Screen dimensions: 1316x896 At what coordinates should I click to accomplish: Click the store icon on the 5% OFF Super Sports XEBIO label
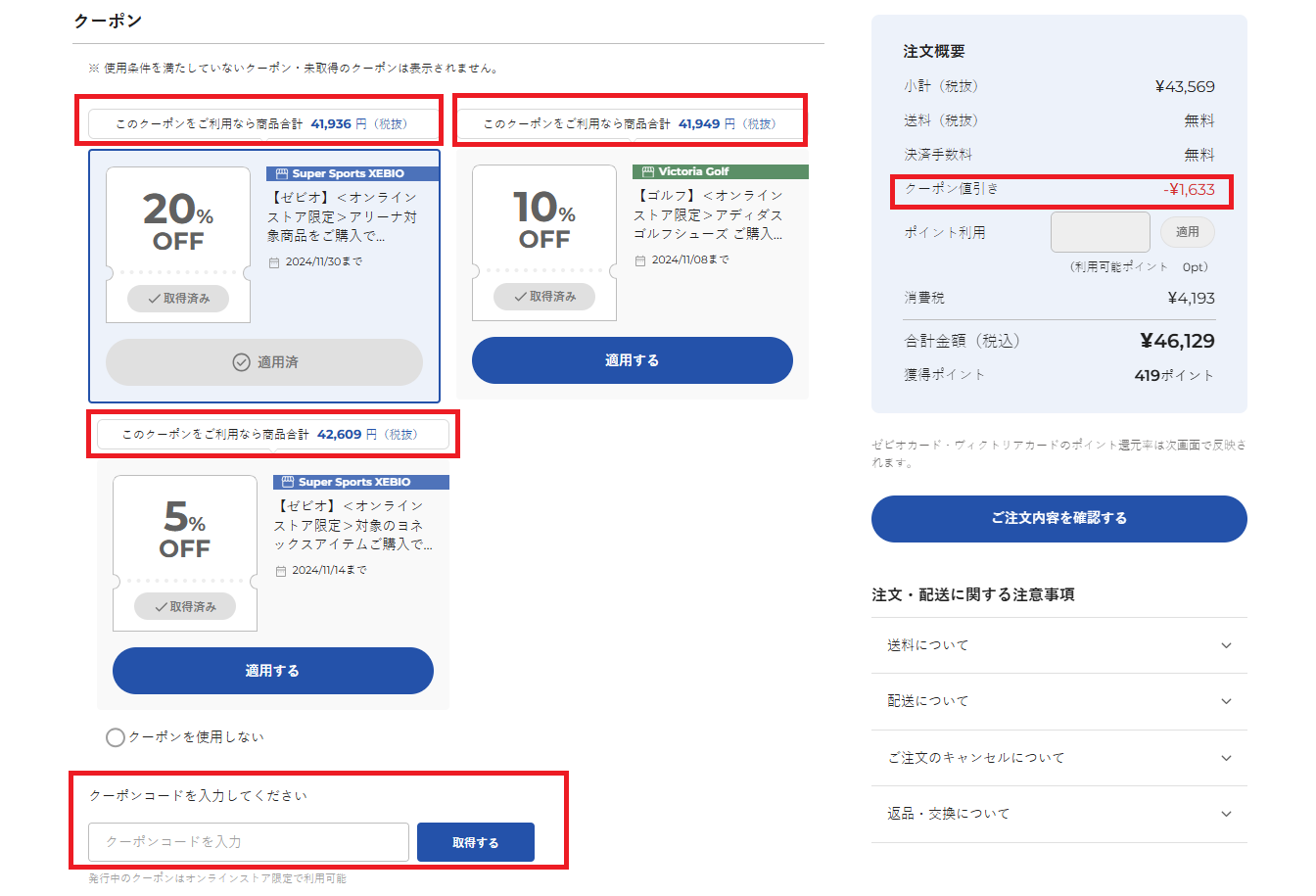(x=288, y=482)
